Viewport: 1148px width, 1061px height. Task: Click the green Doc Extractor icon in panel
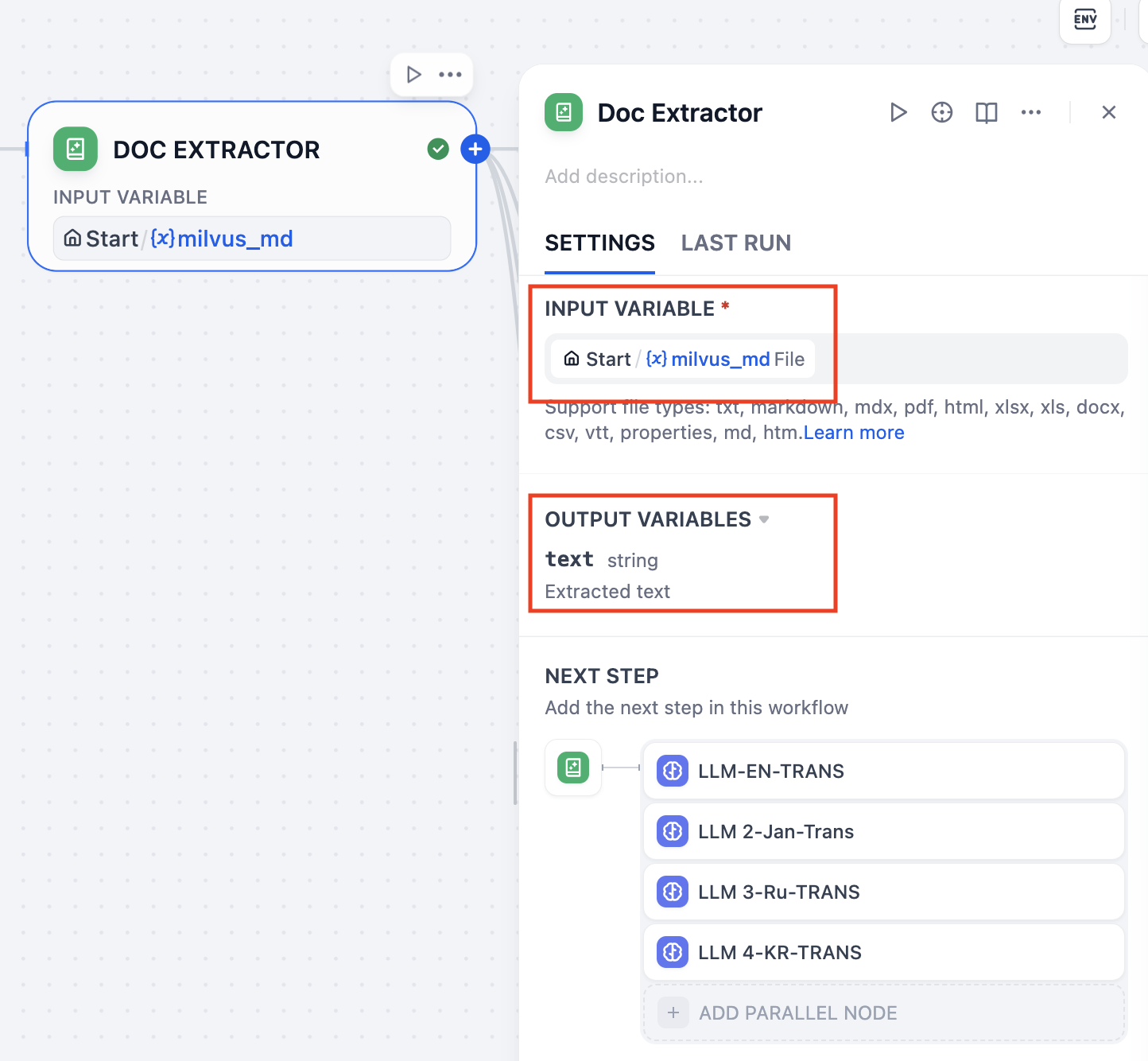click(564, 113)
